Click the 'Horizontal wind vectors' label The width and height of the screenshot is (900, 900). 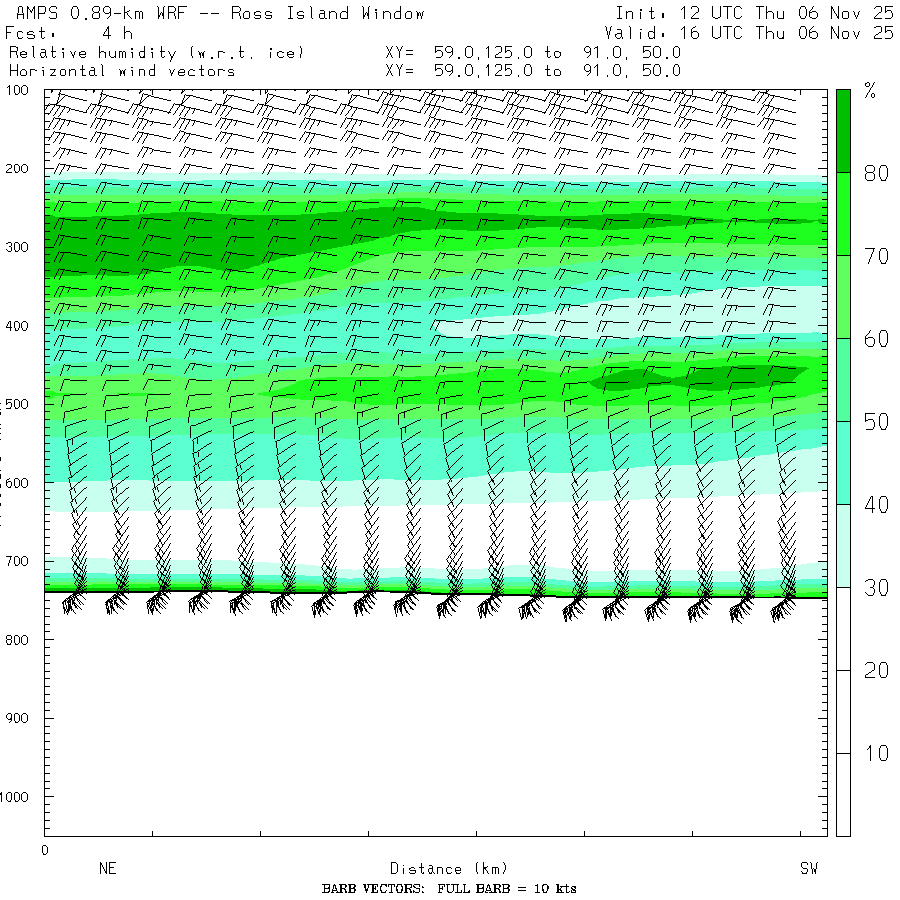click(122, 71)
